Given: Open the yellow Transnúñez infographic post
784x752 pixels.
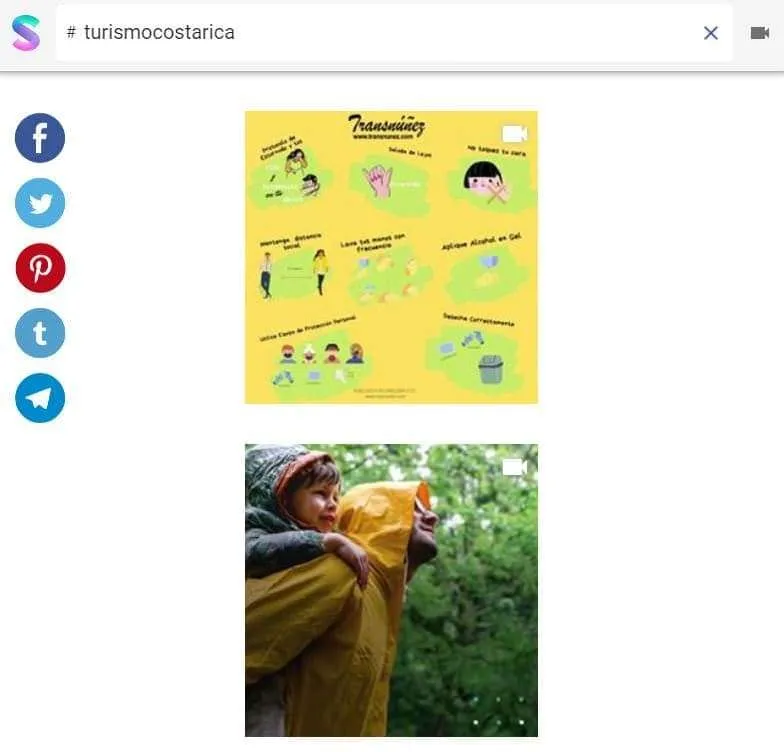Looking at the screenshot, I should click(391, 257).
